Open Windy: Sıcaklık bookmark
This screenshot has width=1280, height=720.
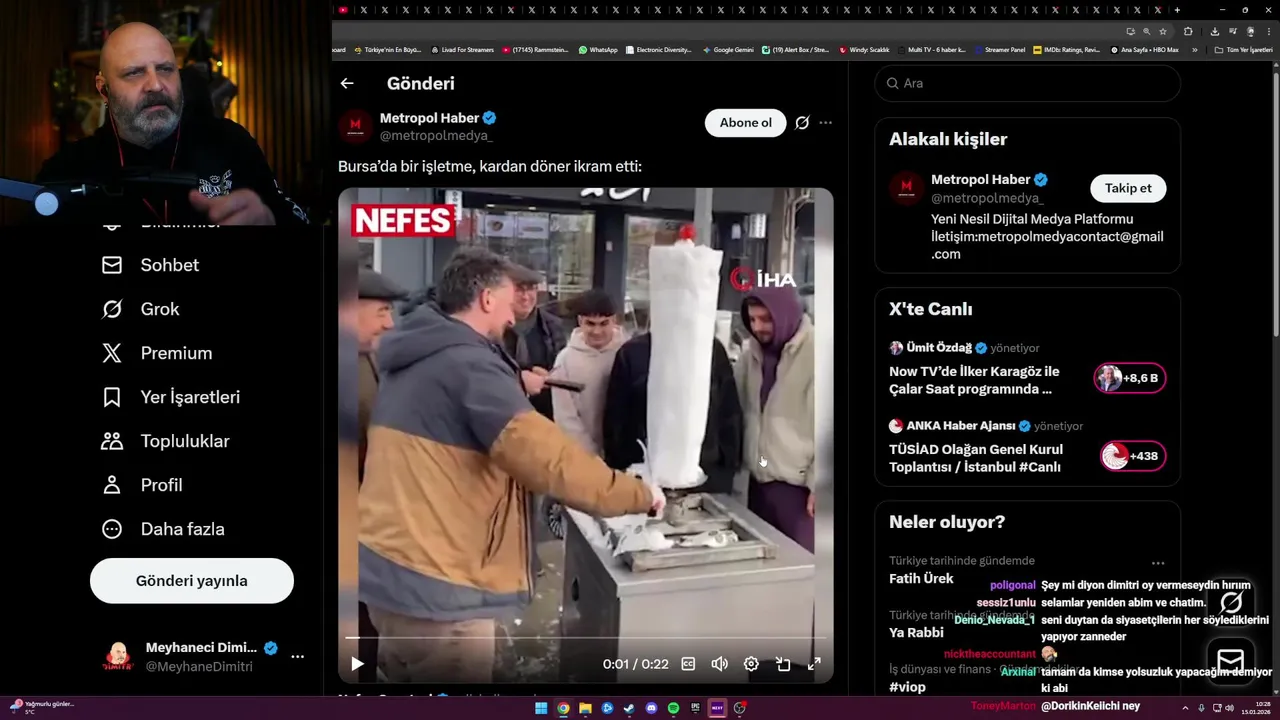point(864,50)
